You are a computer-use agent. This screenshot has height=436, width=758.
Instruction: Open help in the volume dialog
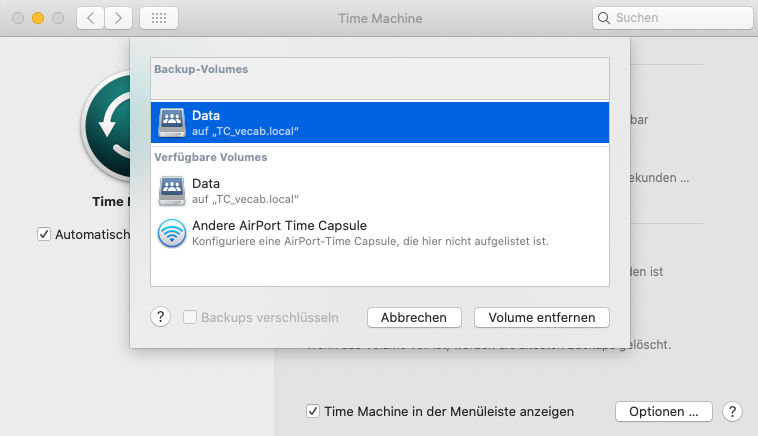[161, 317]
